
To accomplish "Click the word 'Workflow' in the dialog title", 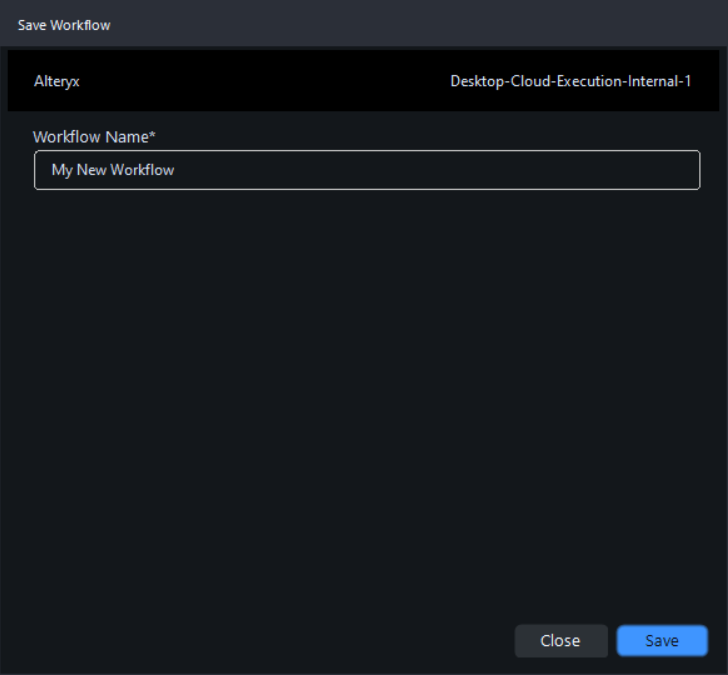I will [81, 25].
